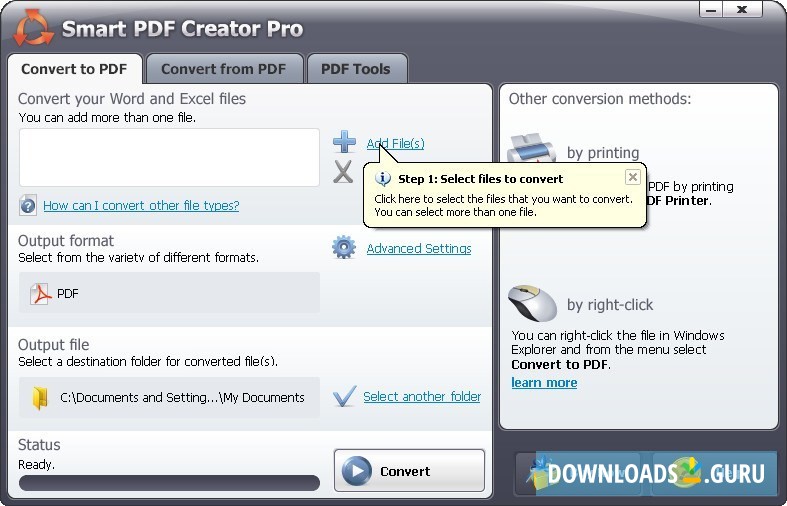Open the Convert from PDF tab
787x506 pixels.
(x=223, y=69)
